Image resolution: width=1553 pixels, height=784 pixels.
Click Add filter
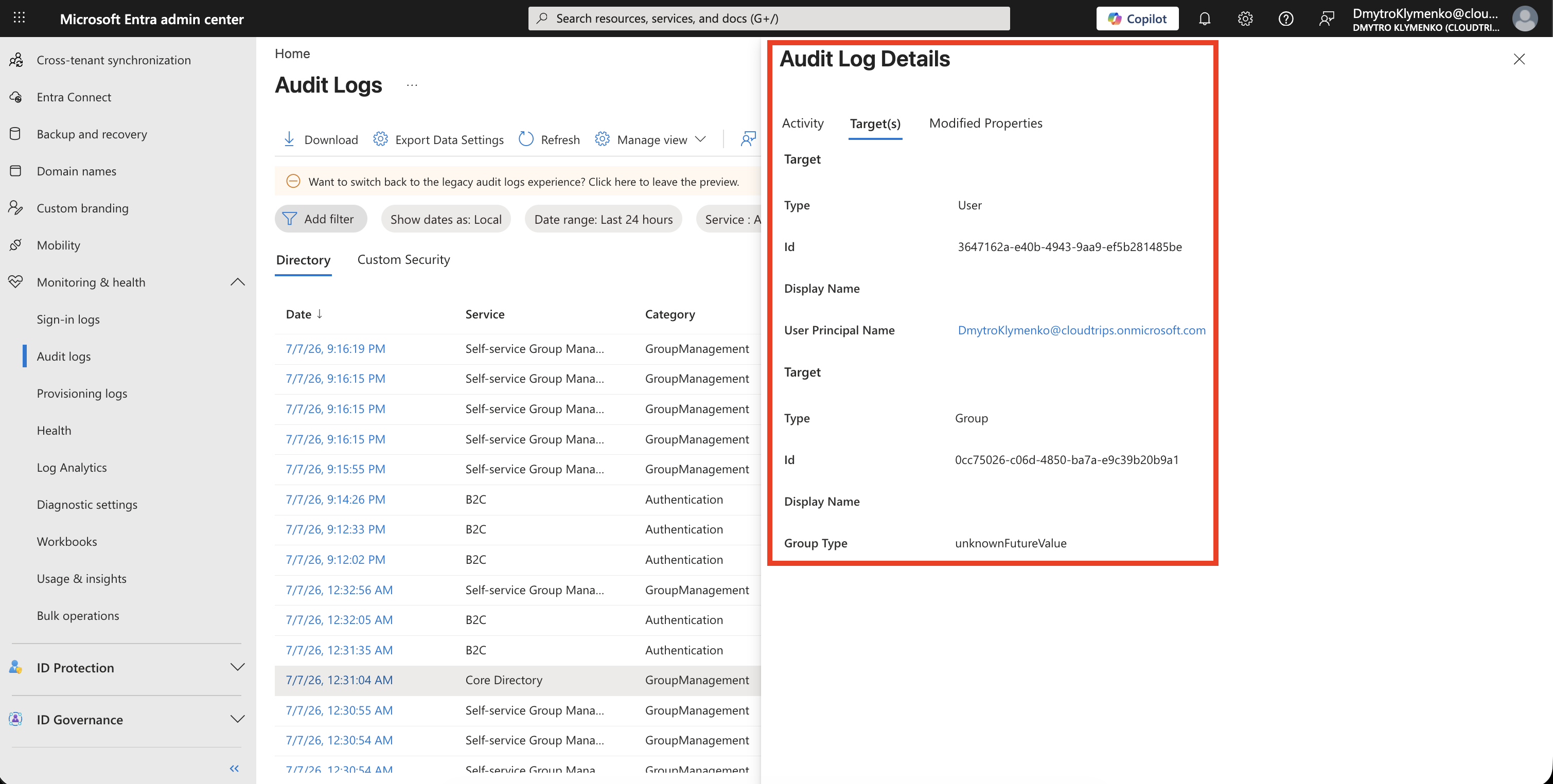coord(321,219)
